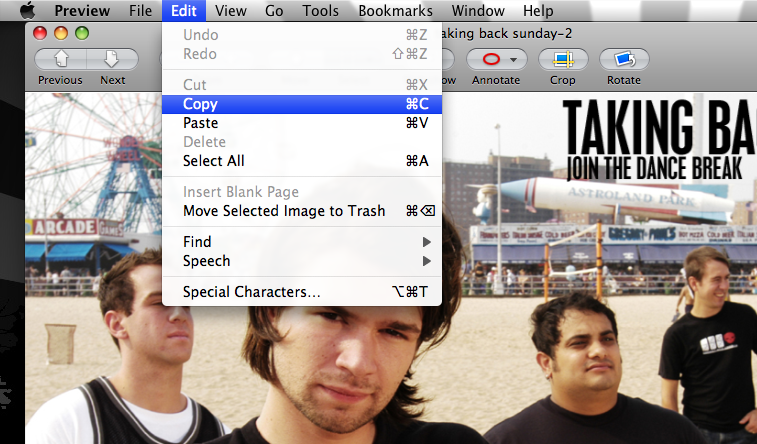
Task: Open the Annotate dropdown arrow
Action: click(514, 60)
